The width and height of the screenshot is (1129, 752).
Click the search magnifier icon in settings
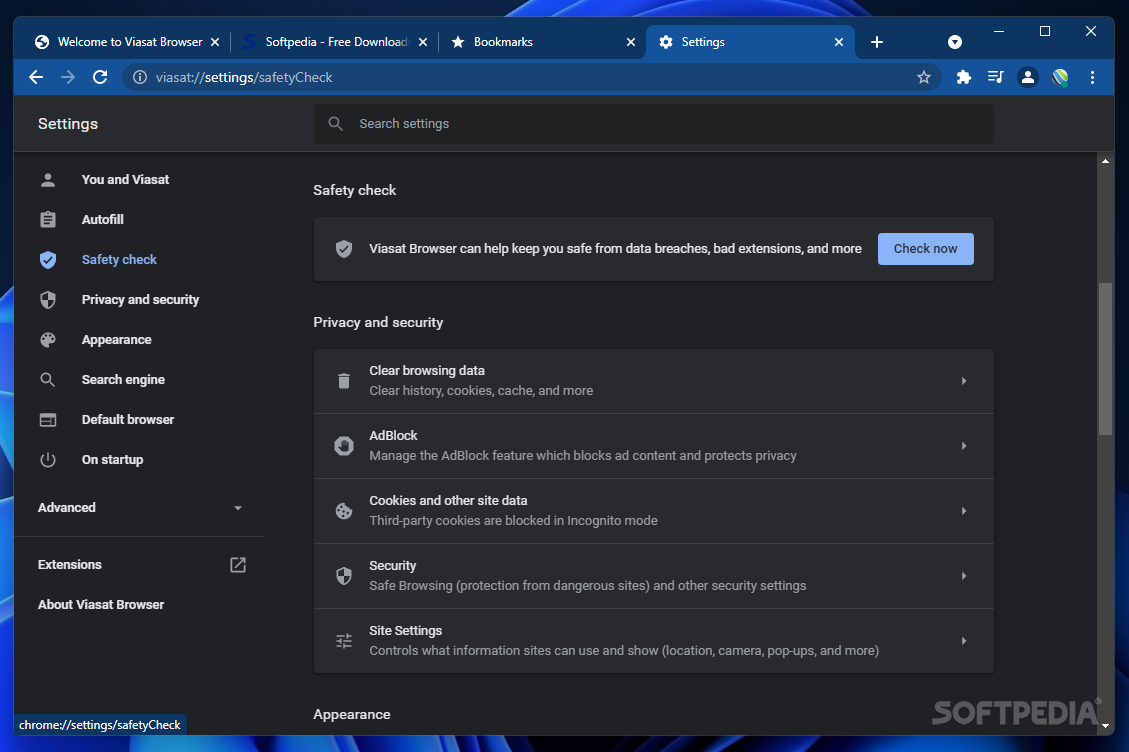pyautogui.click(x=335, y=124)
